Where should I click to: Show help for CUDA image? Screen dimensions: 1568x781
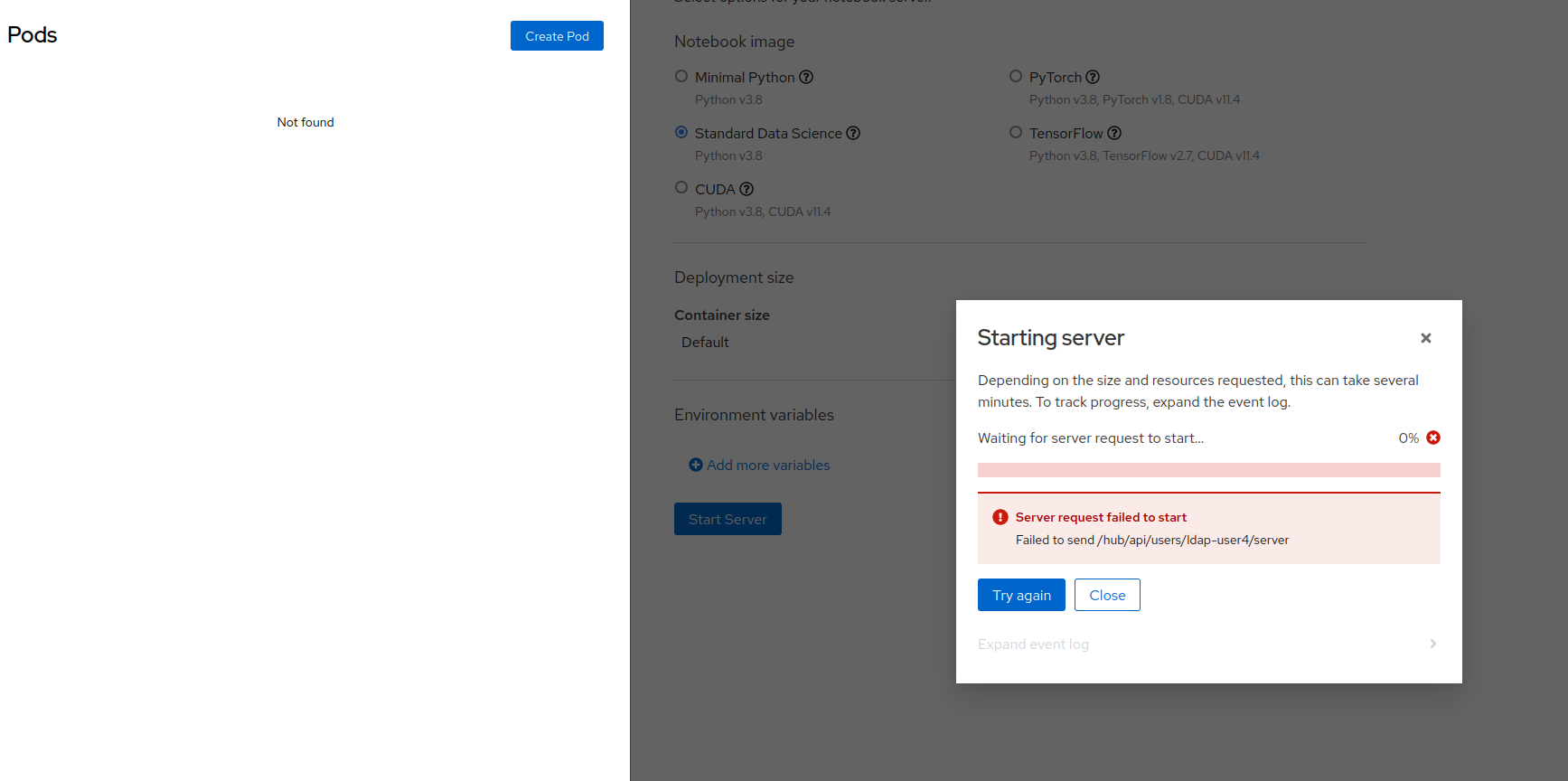[746, 190]
